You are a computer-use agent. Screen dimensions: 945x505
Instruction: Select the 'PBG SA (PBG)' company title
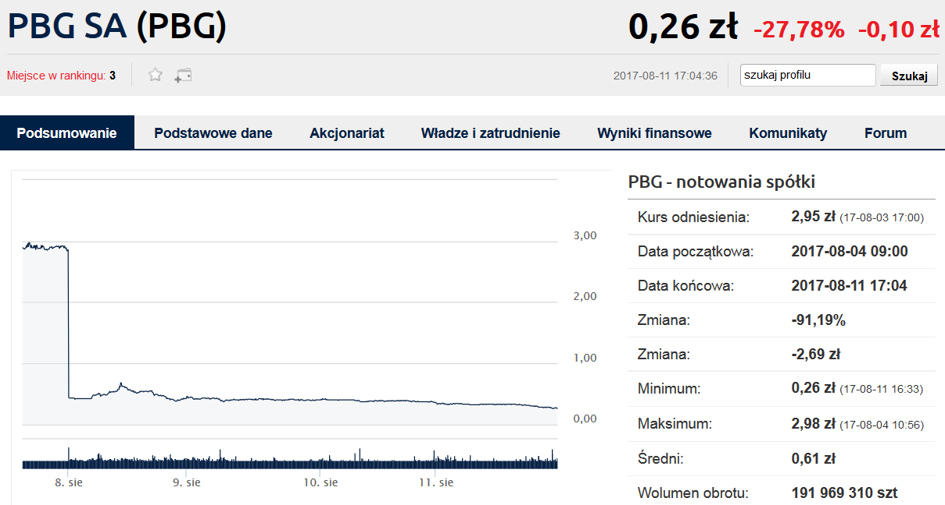pos(117,27)
